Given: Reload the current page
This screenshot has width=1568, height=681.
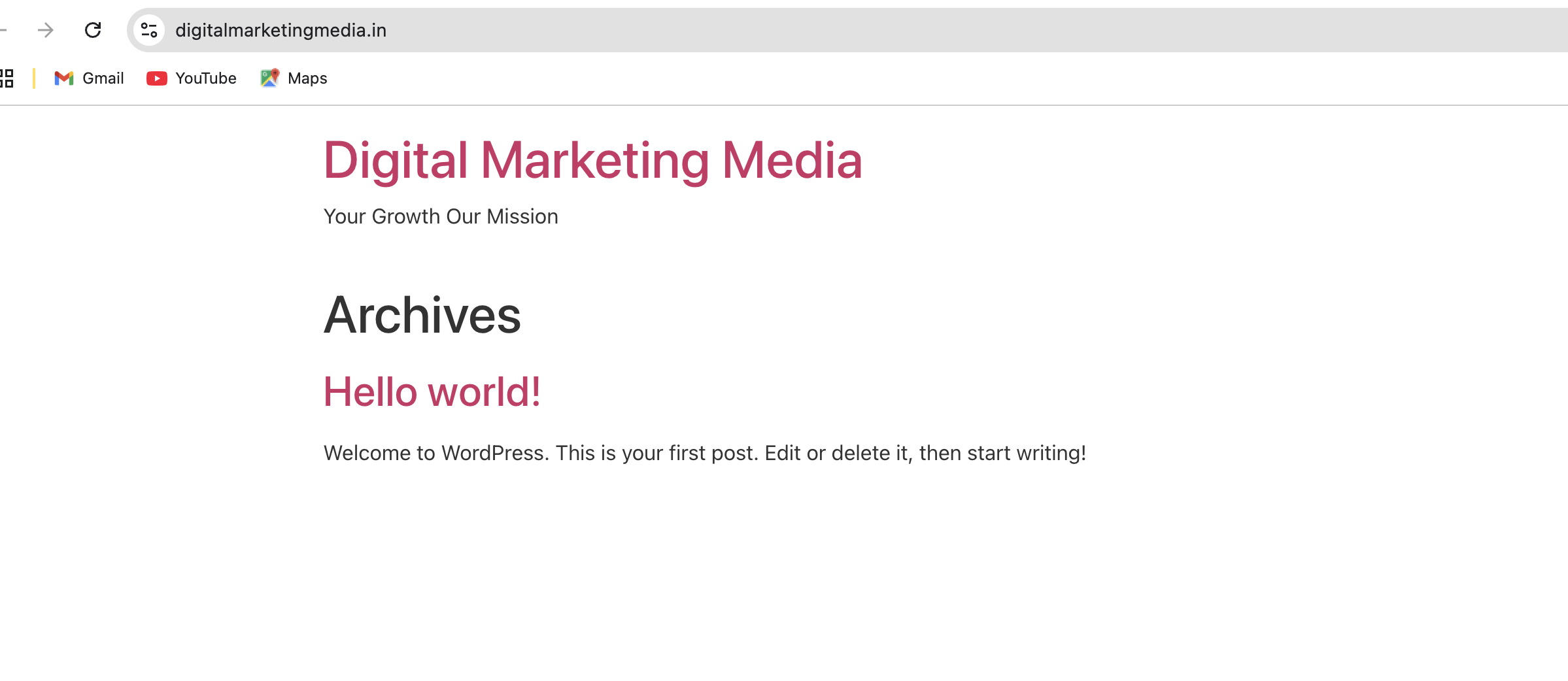Looking at the screenshot, I should click(x=93, y=30).
